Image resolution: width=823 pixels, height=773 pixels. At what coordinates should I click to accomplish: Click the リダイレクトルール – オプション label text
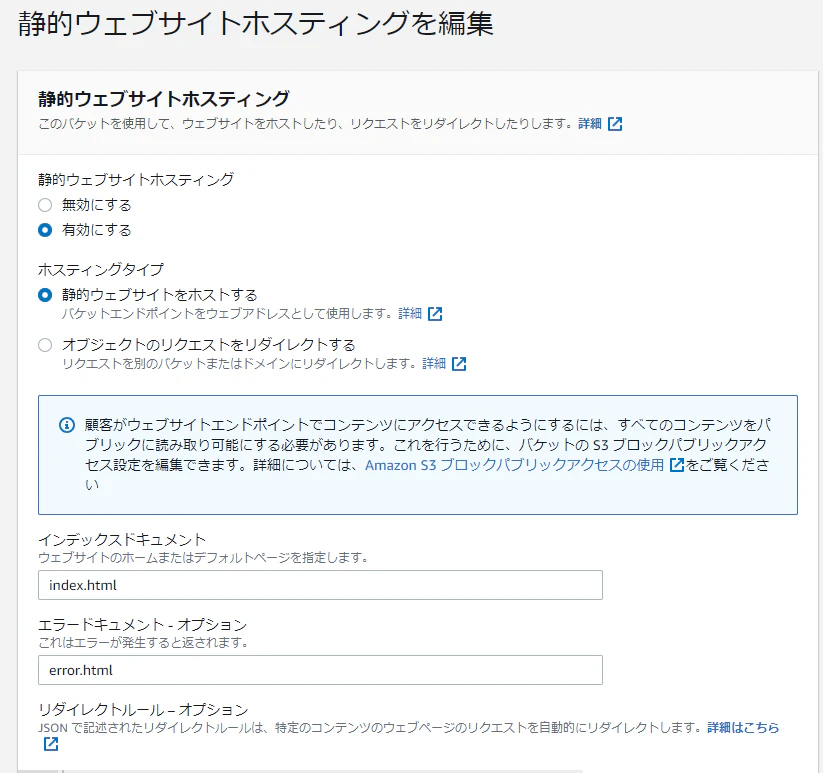click(142, 710)
